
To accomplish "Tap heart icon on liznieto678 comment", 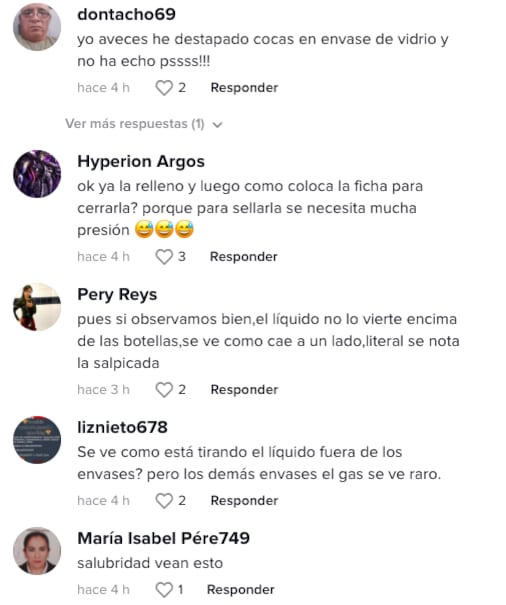I will [x=164, y=501].
